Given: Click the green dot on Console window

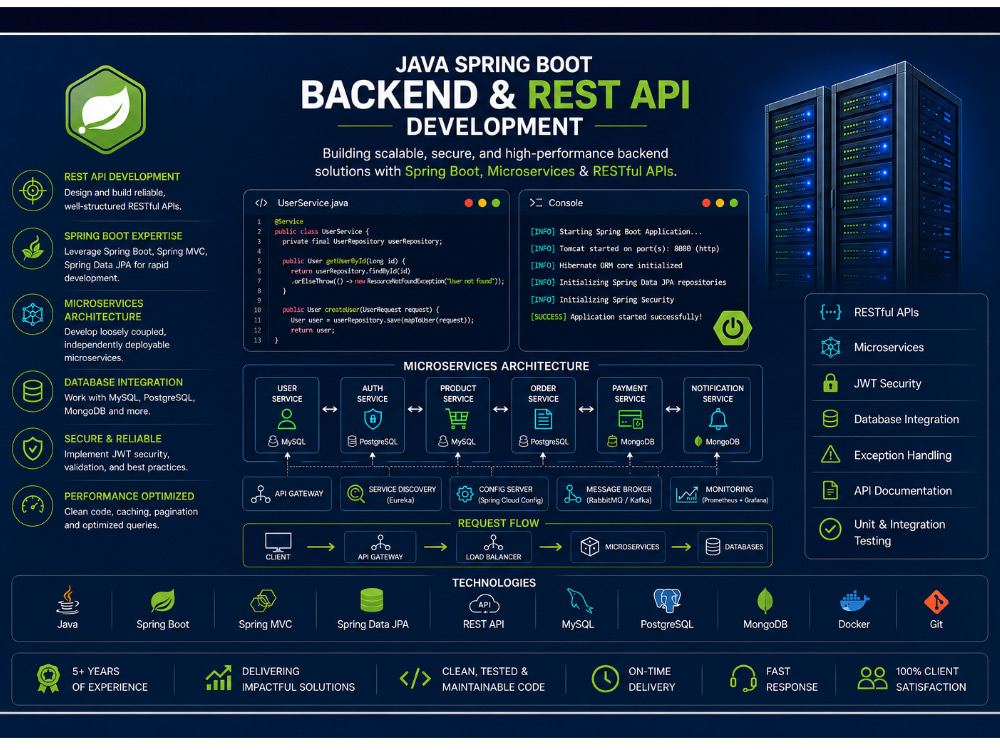Looking at the screenshot, I should tap(733, 203).
